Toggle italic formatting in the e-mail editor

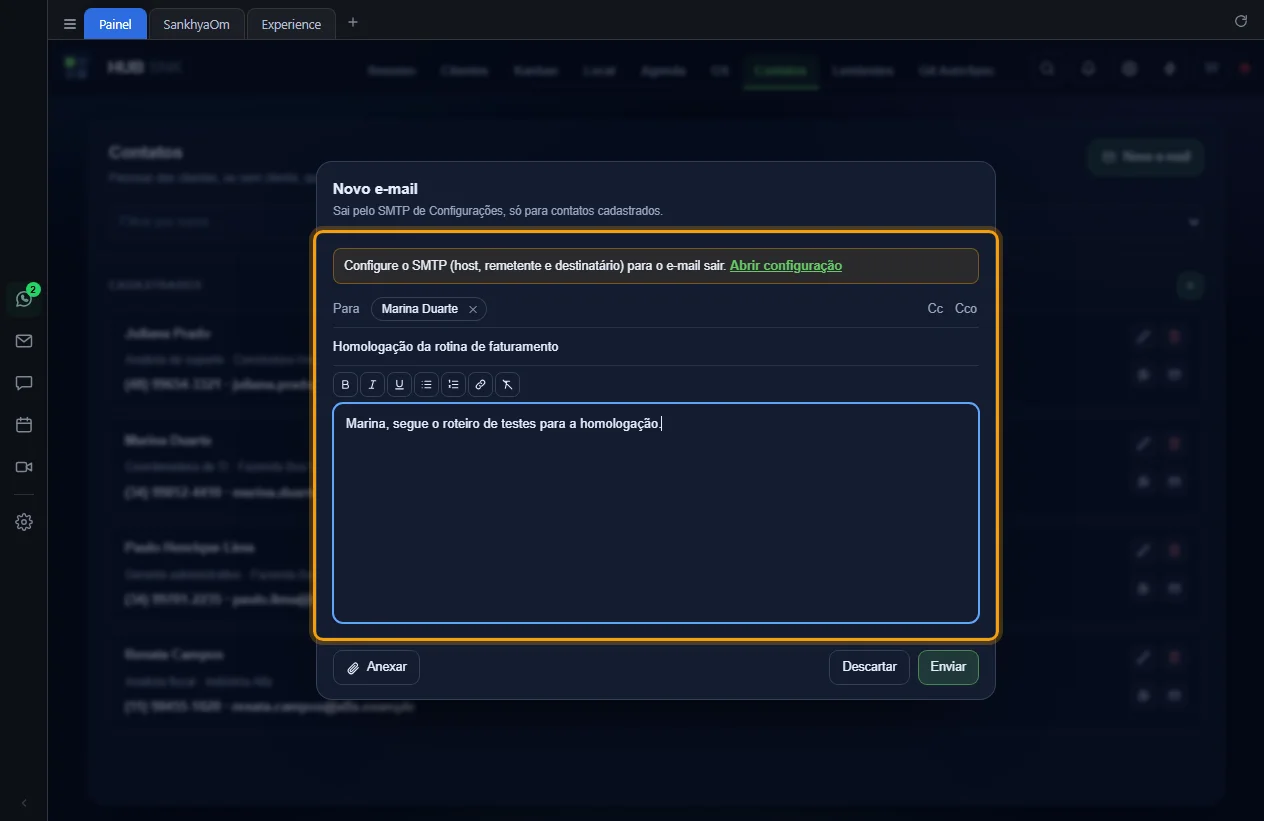pyautogui.click(x=373, y=384)
